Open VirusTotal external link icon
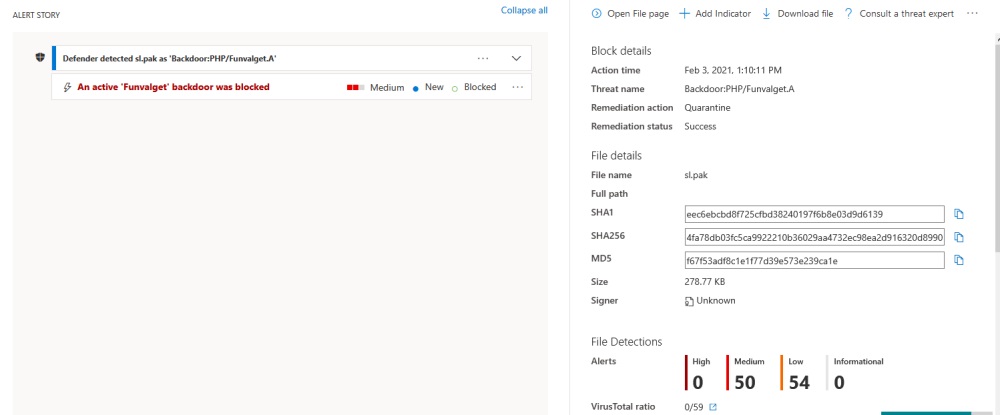Screen dimensions: 1000x415 point(713,407)
